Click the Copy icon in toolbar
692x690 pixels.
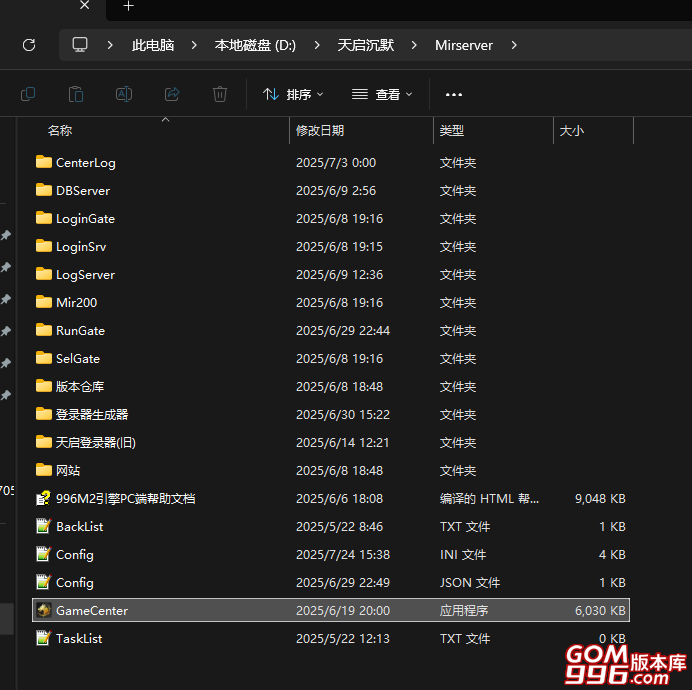coord(28,94)
